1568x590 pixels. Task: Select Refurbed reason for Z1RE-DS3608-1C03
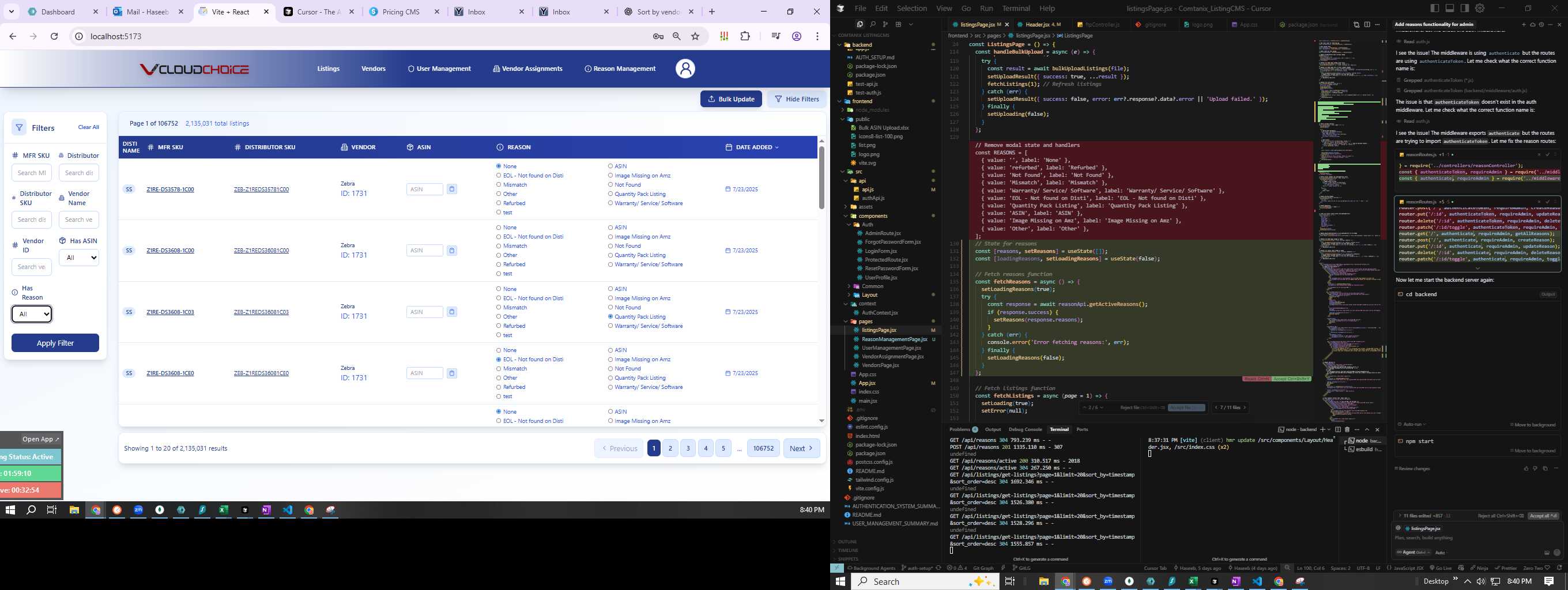499,326
